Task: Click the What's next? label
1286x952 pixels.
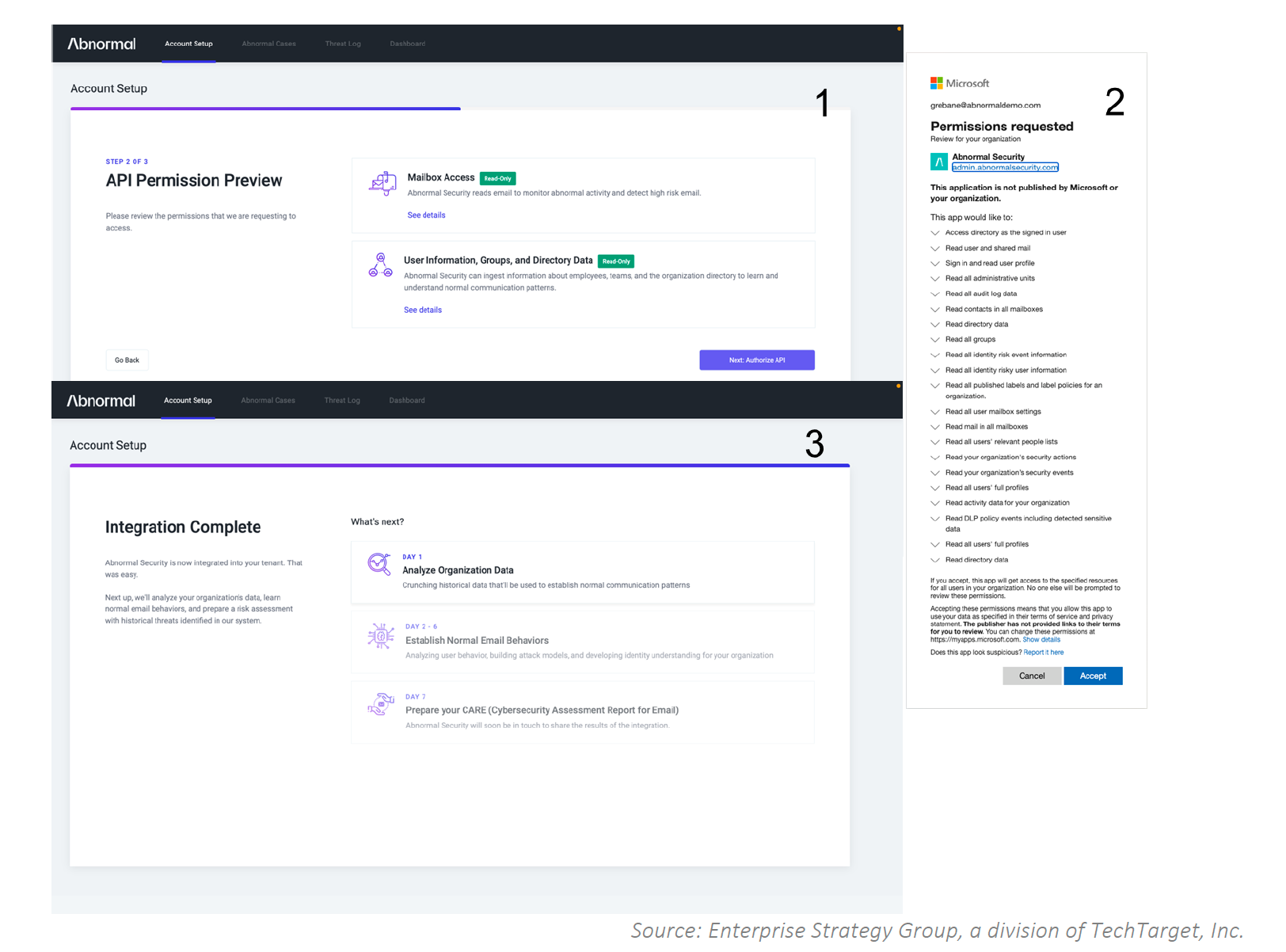Action: (377, 522)
